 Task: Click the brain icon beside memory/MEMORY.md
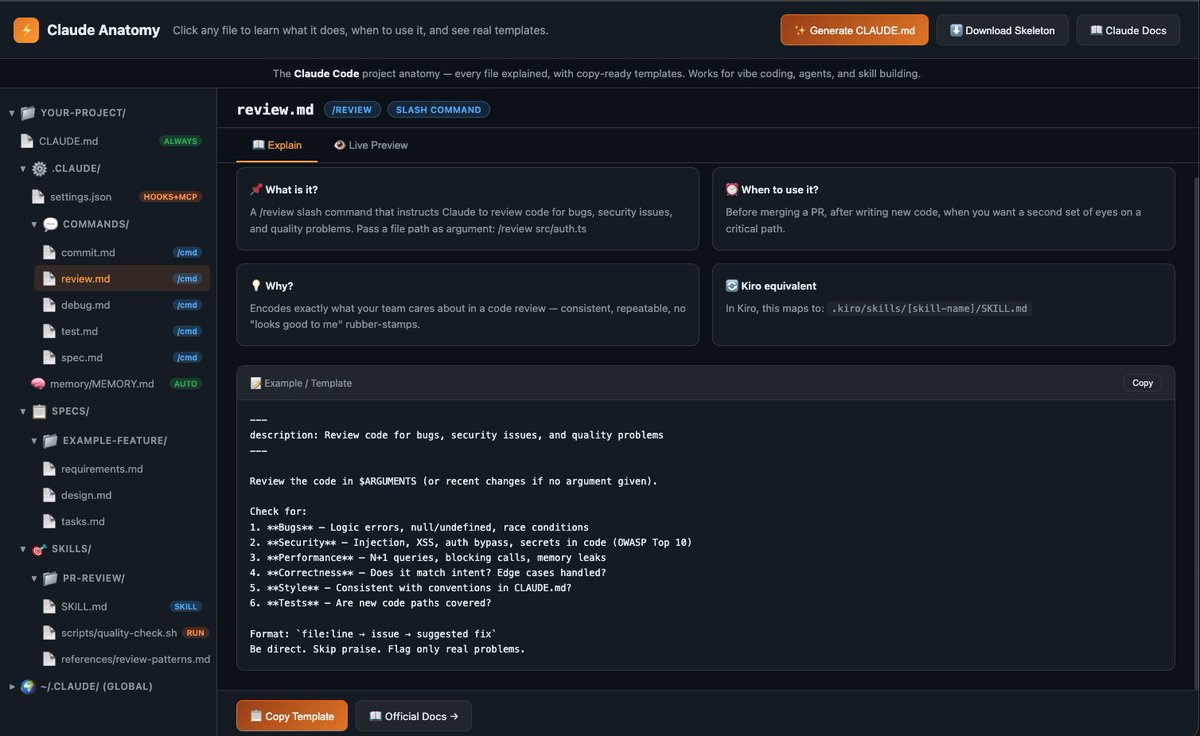point(38,384)
